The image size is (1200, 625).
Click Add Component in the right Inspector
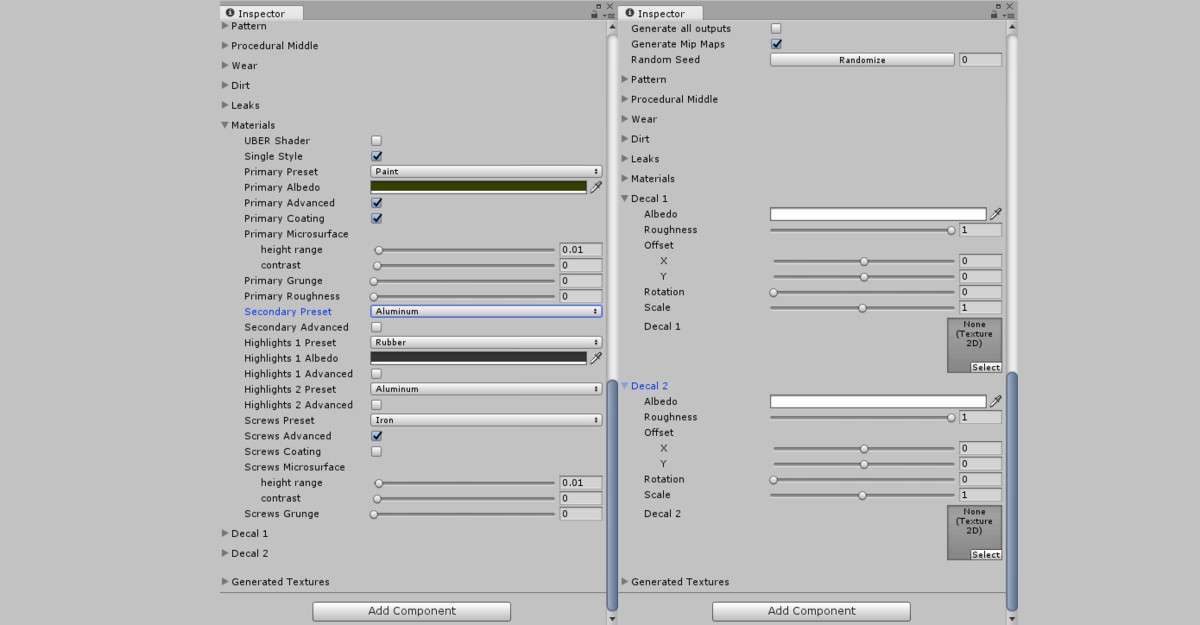pos(811,611)
